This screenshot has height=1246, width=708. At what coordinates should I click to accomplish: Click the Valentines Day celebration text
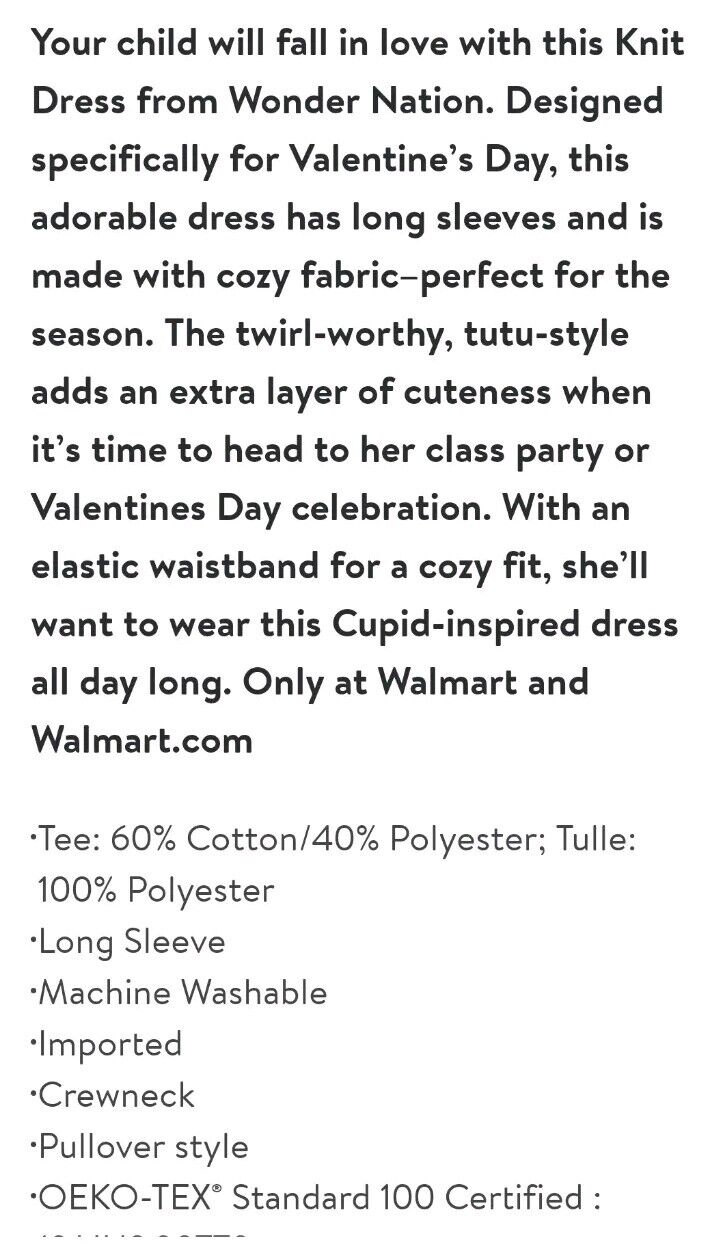click(261, 508)
